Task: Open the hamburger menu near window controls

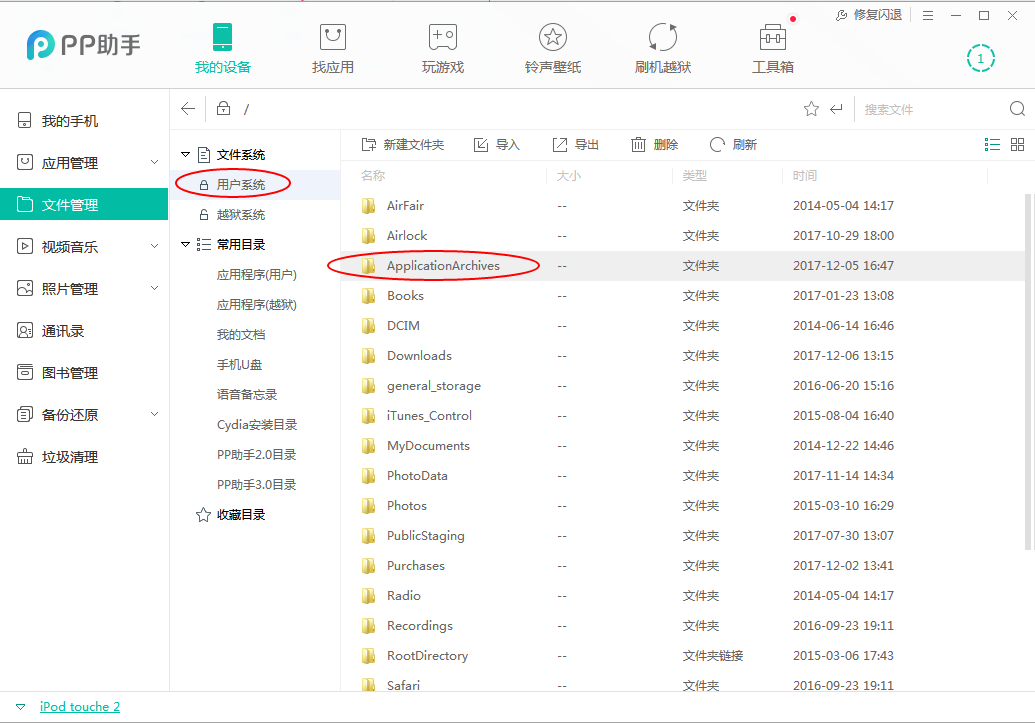Action: pos(927,15)
